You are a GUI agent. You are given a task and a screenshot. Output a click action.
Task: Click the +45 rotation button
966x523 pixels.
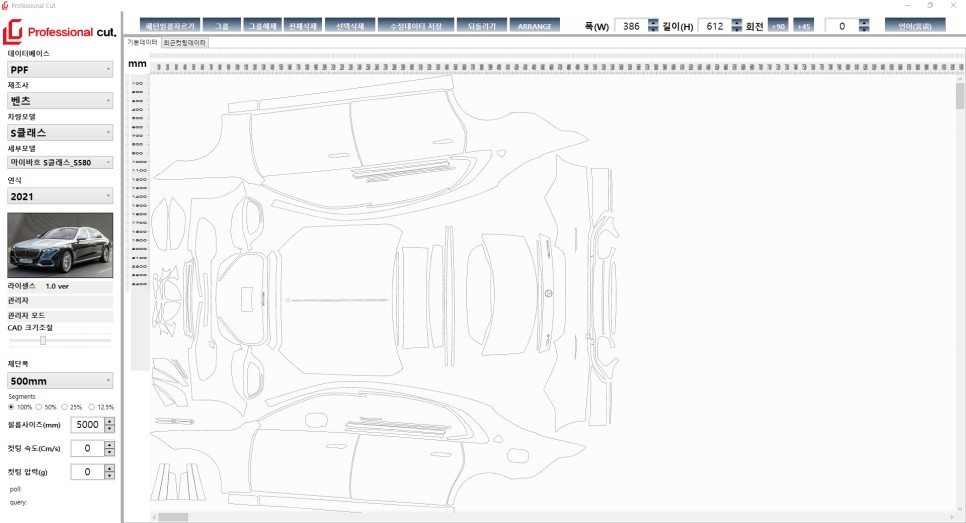[x=803, y=26]
